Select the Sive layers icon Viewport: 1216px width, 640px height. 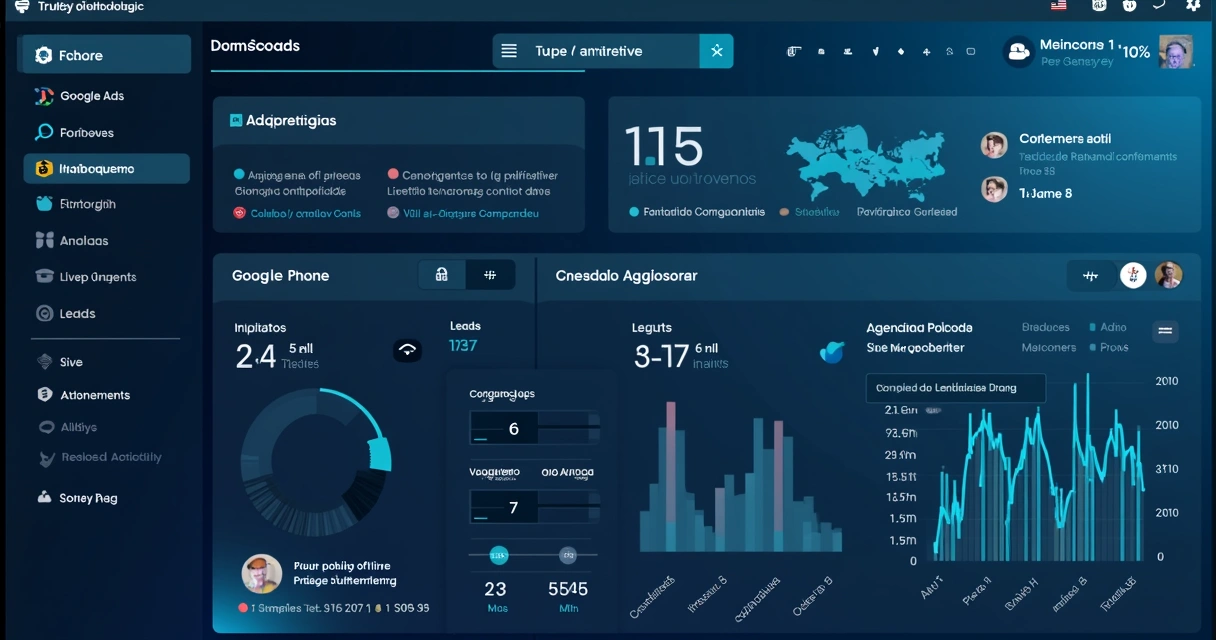44,362
